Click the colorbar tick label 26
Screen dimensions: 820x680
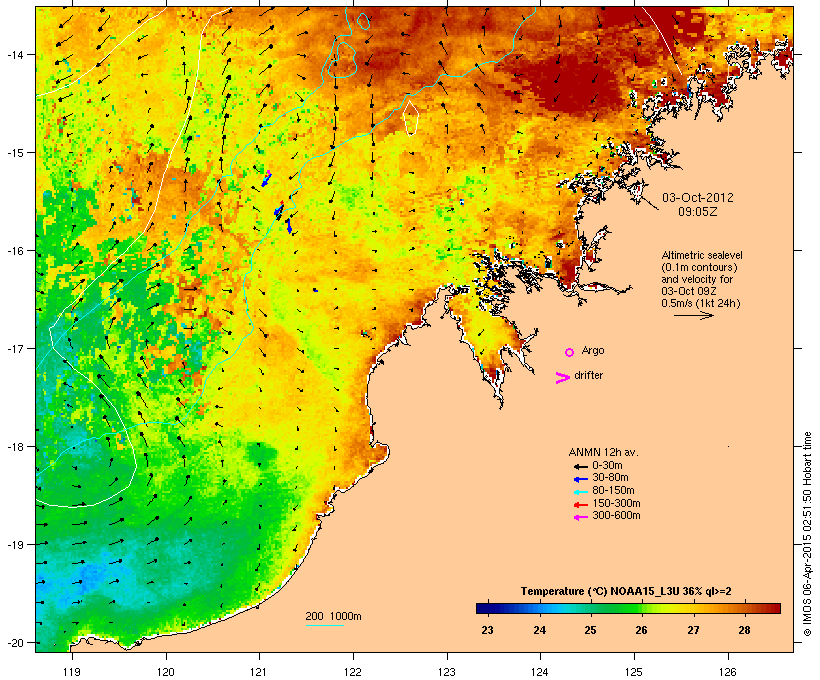point(641,630)
